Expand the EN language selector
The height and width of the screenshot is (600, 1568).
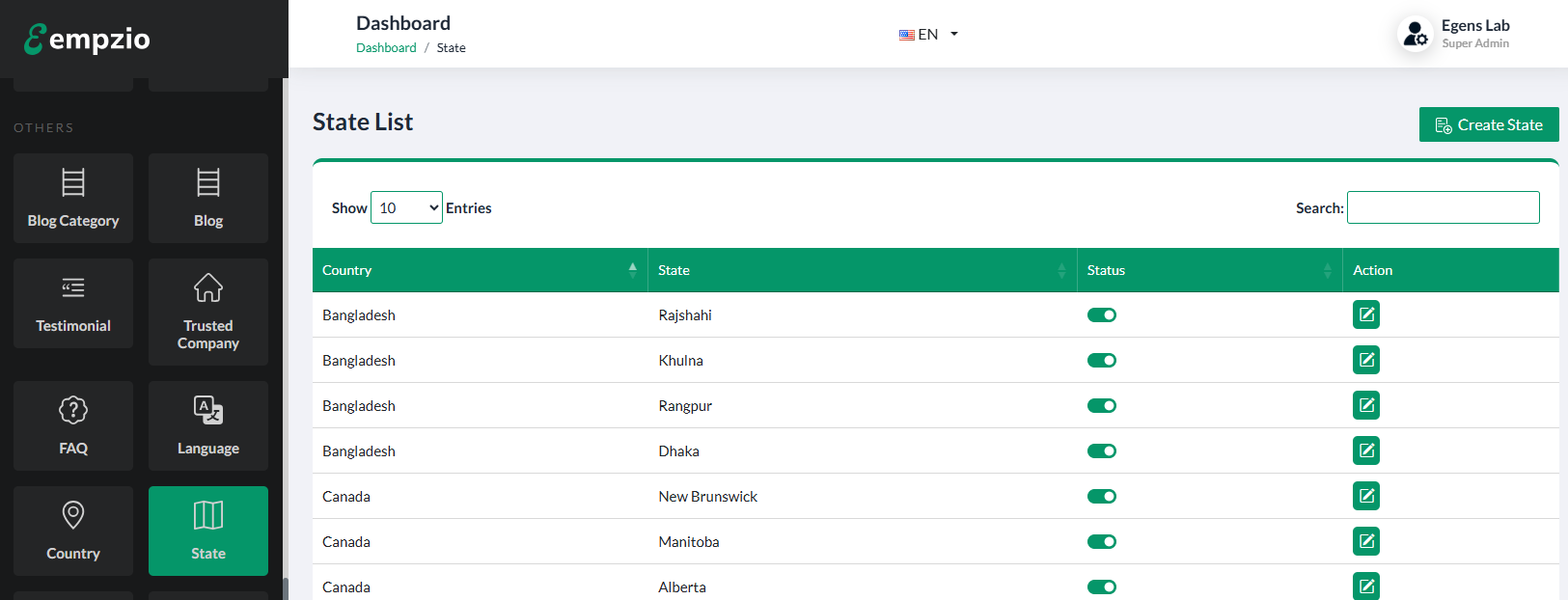click(928, 34)
